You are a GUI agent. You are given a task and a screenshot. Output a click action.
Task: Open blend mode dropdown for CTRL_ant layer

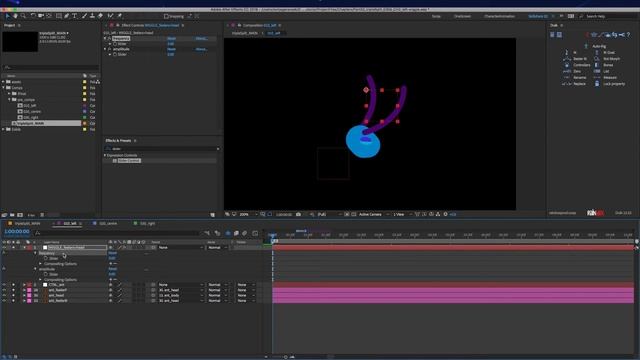[x=217, y=285]
